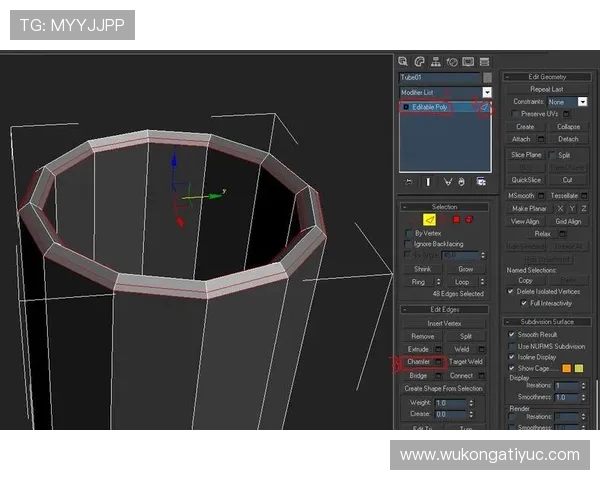This screenshot has width=600, height=480.
Task: Open Relax settings box icon
Action: 562,233
